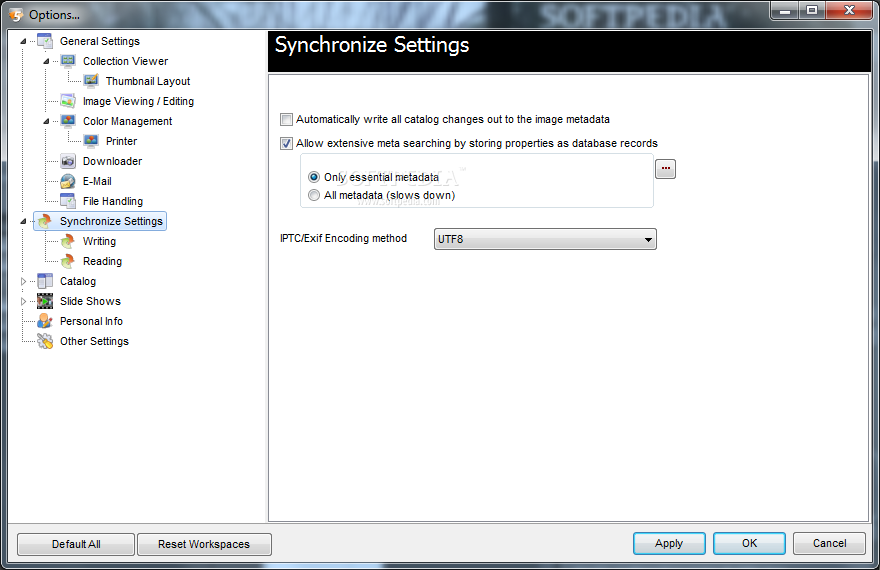The image size is (880, 570).
Task: Maximize the Options window
Action: (x=812, y=10)
